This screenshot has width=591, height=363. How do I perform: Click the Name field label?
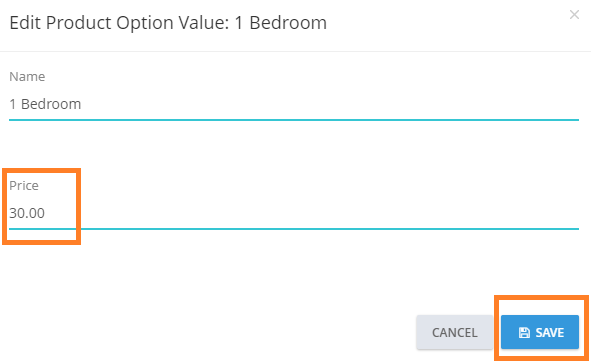pos(27,77)
